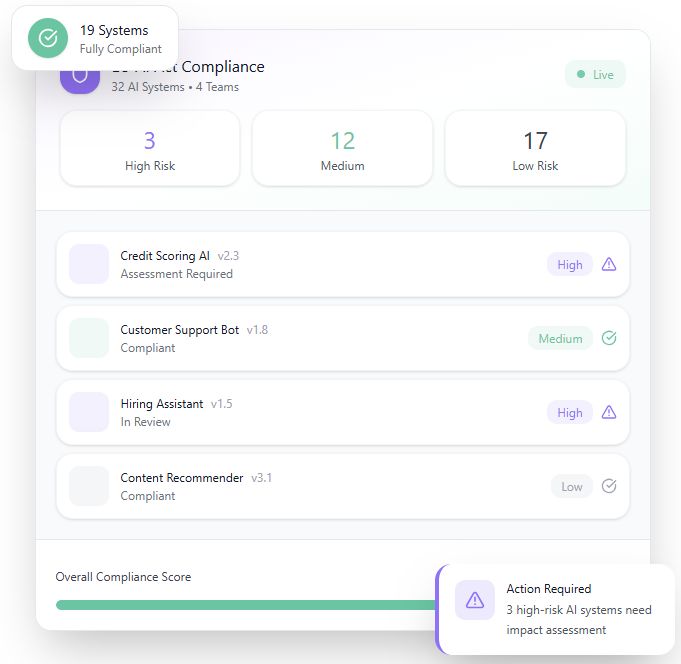Click gray check icon on Content Recommender row
The image size is (681, 664).
(609, 487)
